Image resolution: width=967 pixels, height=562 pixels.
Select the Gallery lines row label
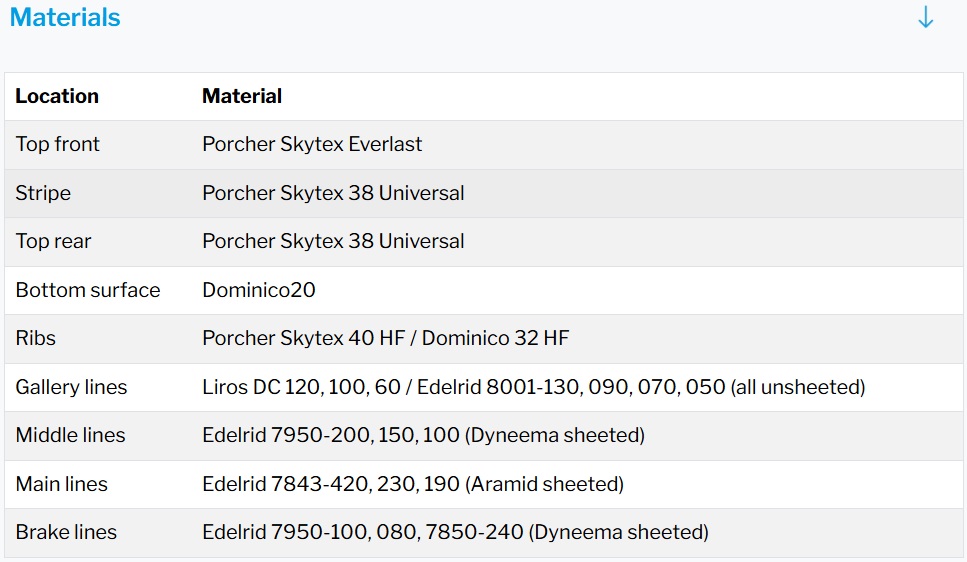point(72,387)
